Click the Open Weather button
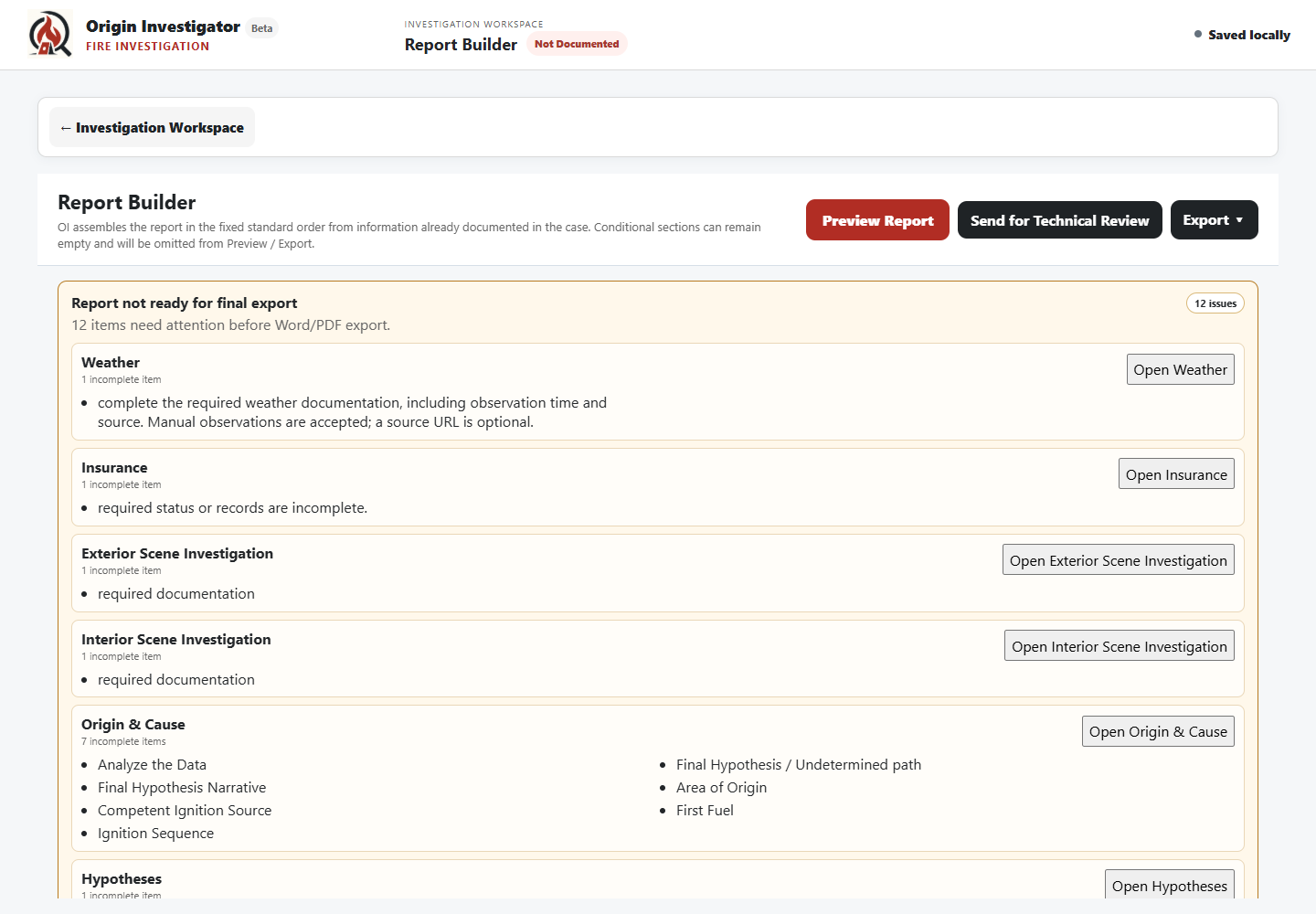 tap(1180, 369)
